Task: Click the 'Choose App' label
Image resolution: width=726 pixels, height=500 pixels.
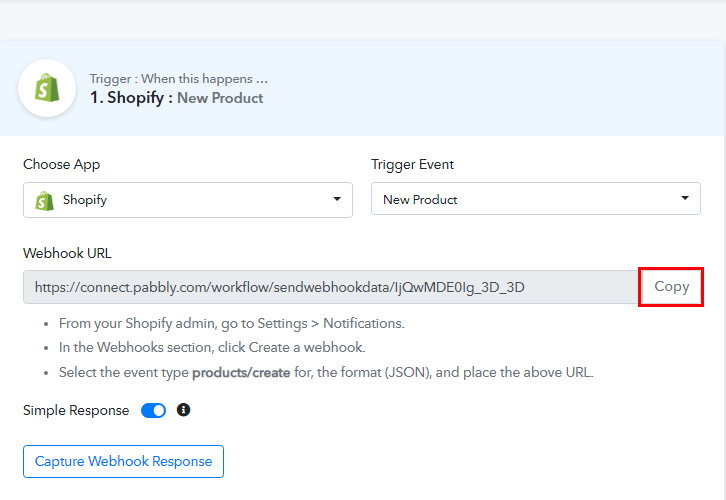Action: [x=62, y=164]
